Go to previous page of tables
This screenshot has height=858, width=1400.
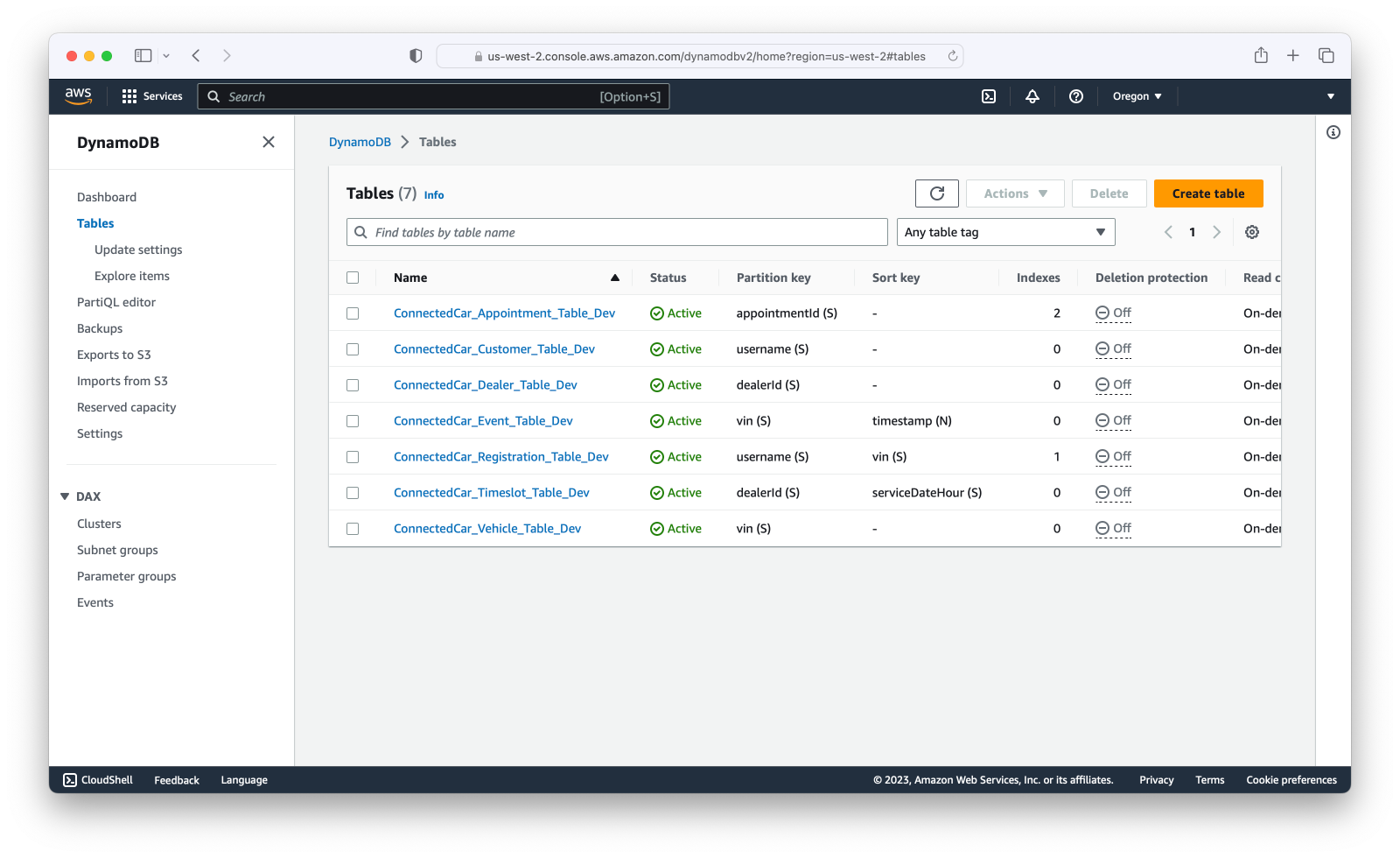[1168, 232]
